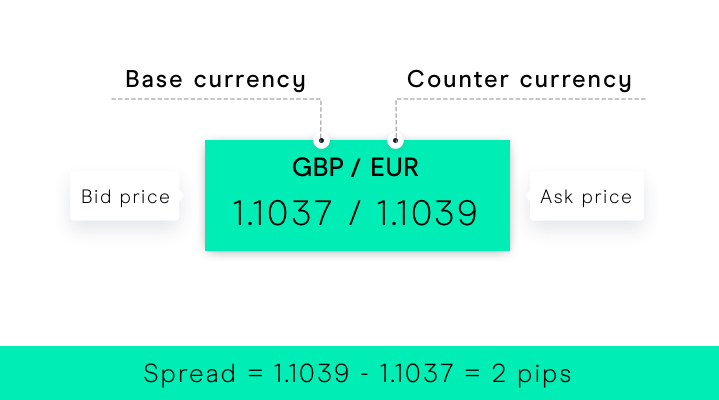Click the dashed line under Base currency
The image size is (719, 400).
pos(216,99)
